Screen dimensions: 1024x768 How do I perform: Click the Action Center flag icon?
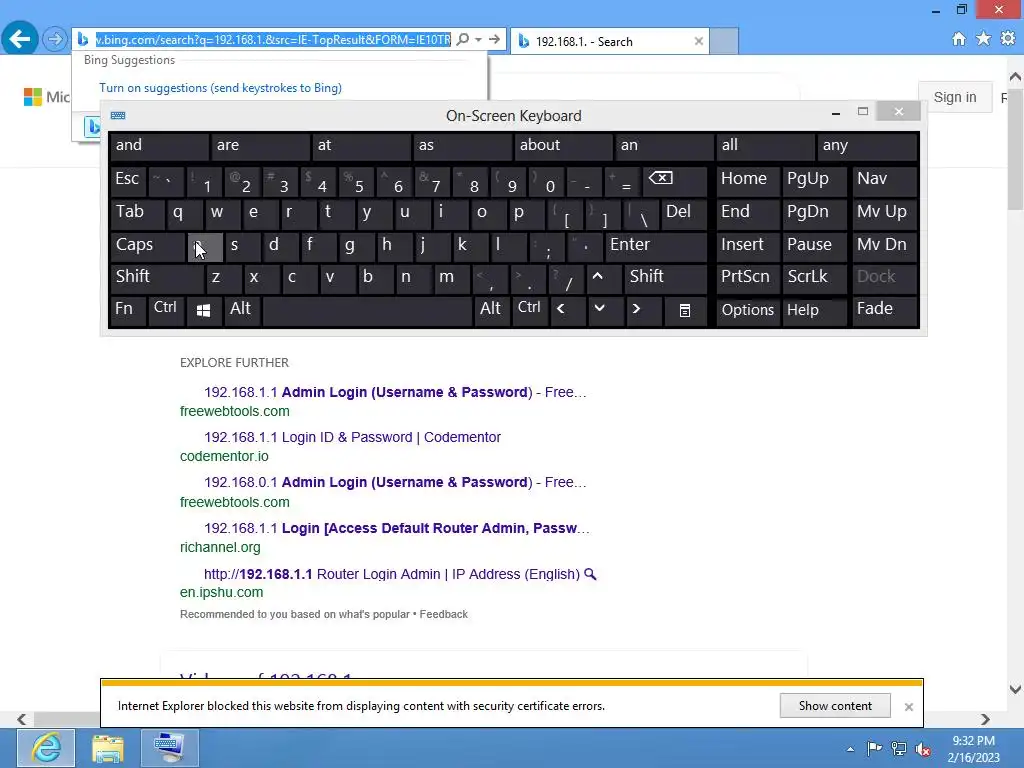(x=874, y=749)
